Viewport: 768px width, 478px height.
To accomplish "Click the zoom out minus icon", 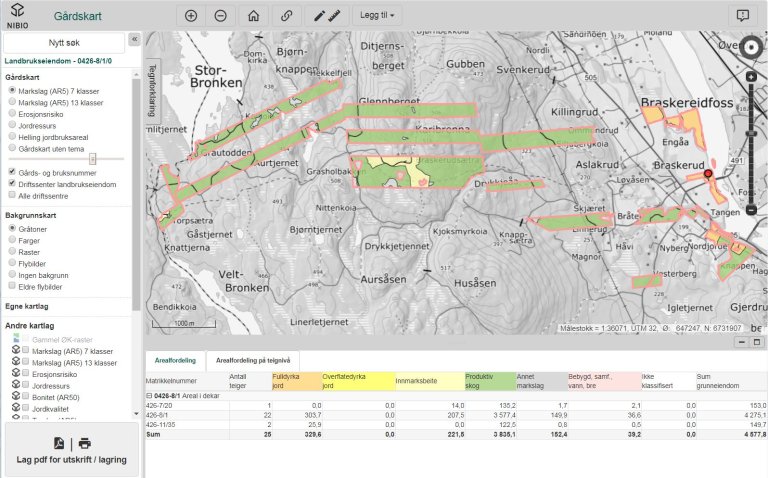I will point(220,16).
